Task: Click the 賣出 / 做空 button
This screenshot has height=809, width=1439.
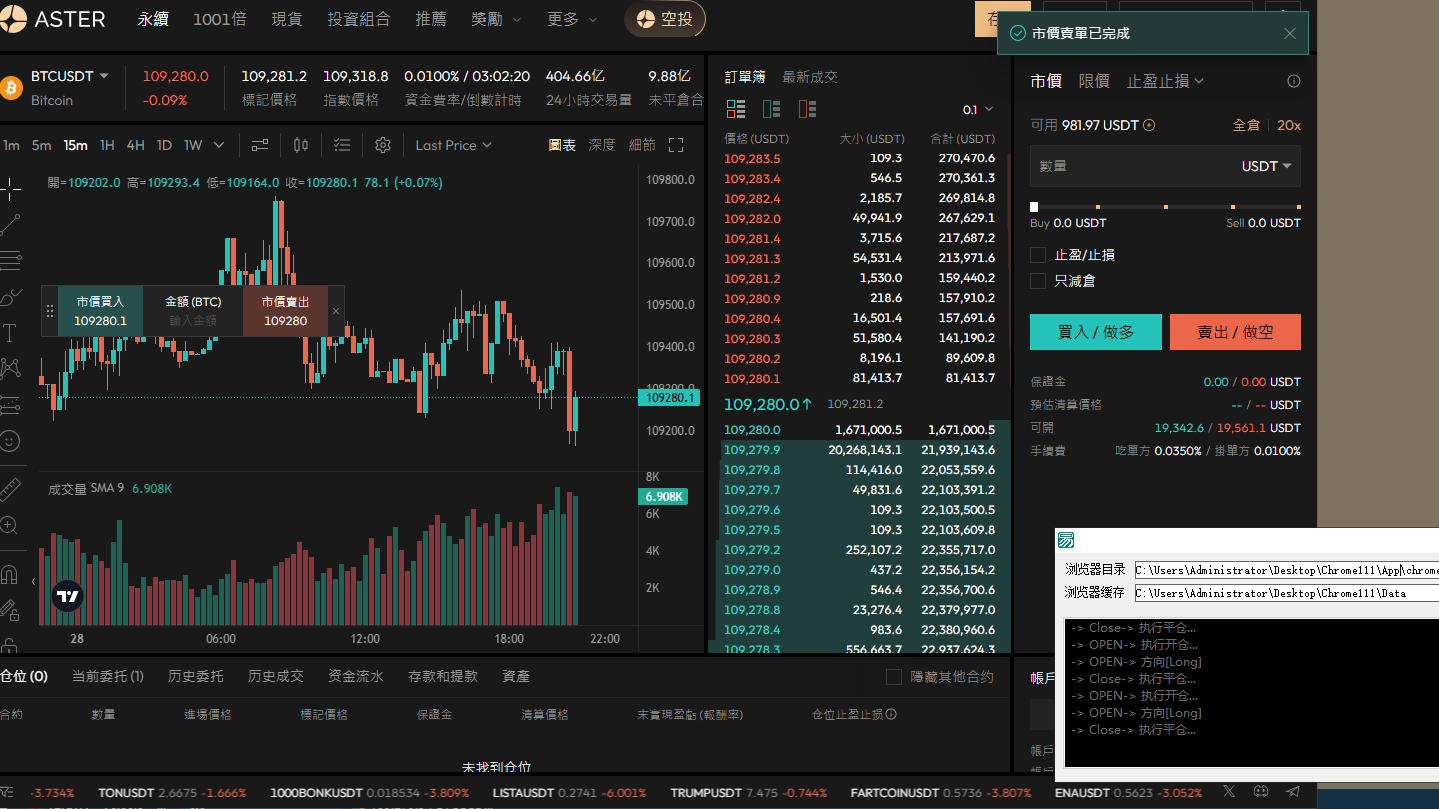Action: pyautogui.click(x=1235, y=332)
